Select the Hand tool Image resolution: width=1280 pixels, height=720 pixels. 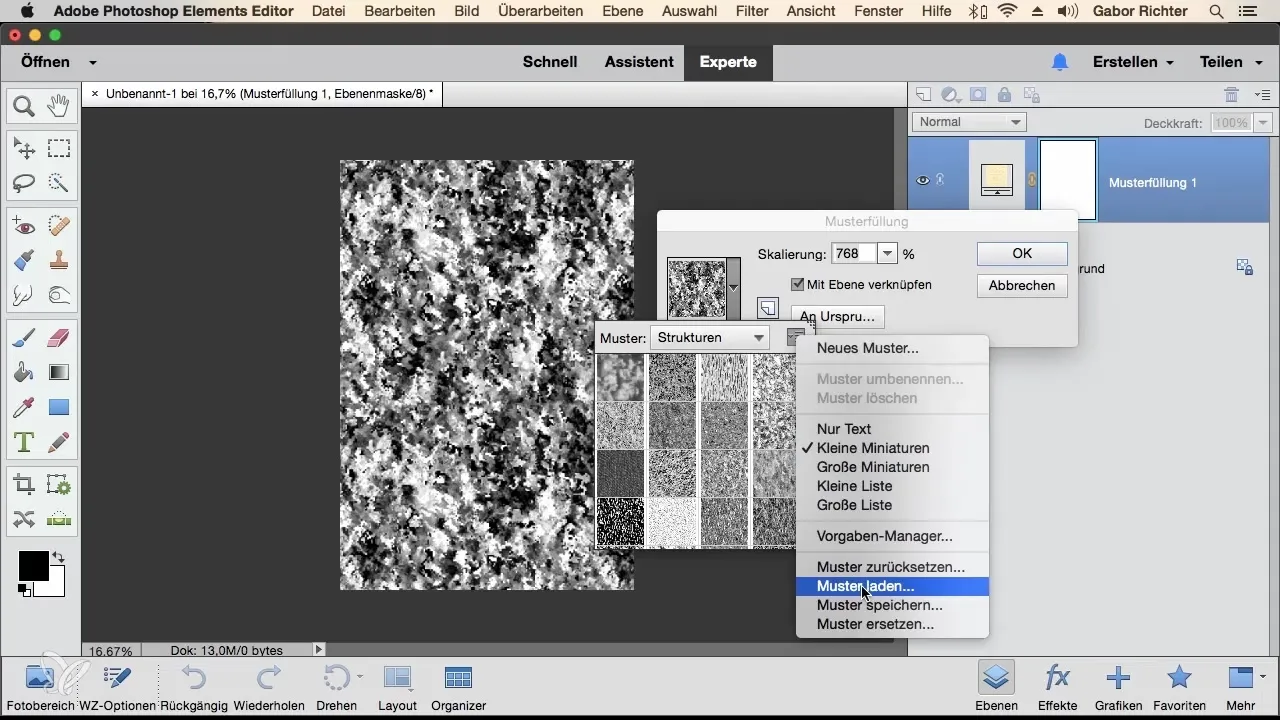[x=59, y=106]
